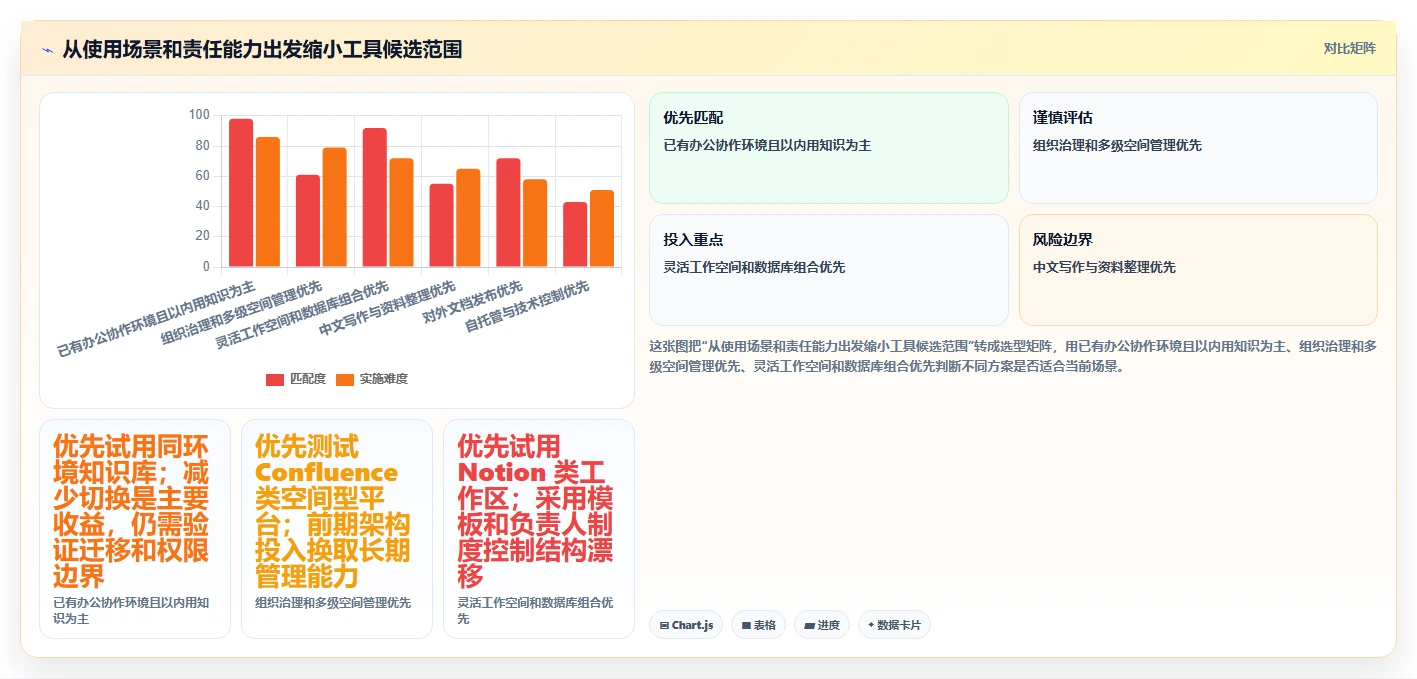1417x679 pixels.
Task: Click the orange 实施难度 bar for 灵活工作空间和数据库组合优先
Action: click(x=401, y=213)
